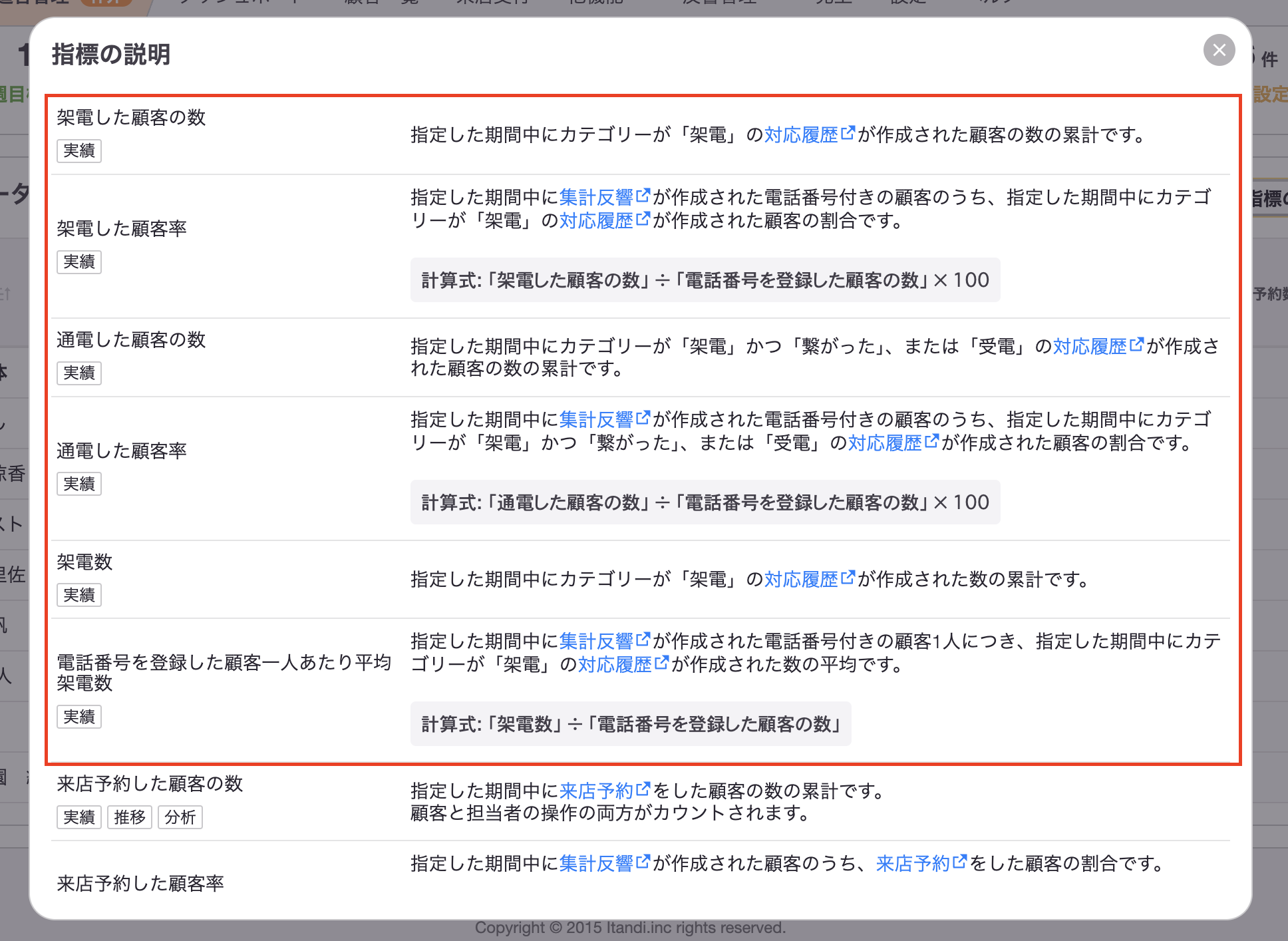
Task: Open 集計反響 link in 架電した顧客率 description
Action: (604, 197)
